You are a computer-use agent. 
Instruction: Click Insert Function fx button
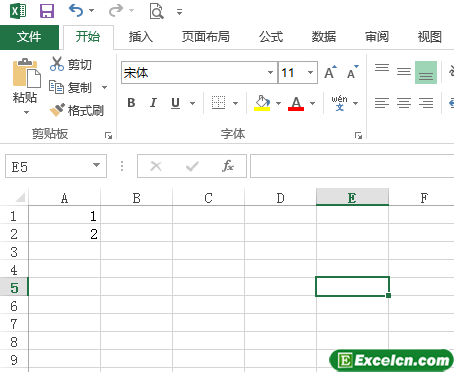point(228,166)
